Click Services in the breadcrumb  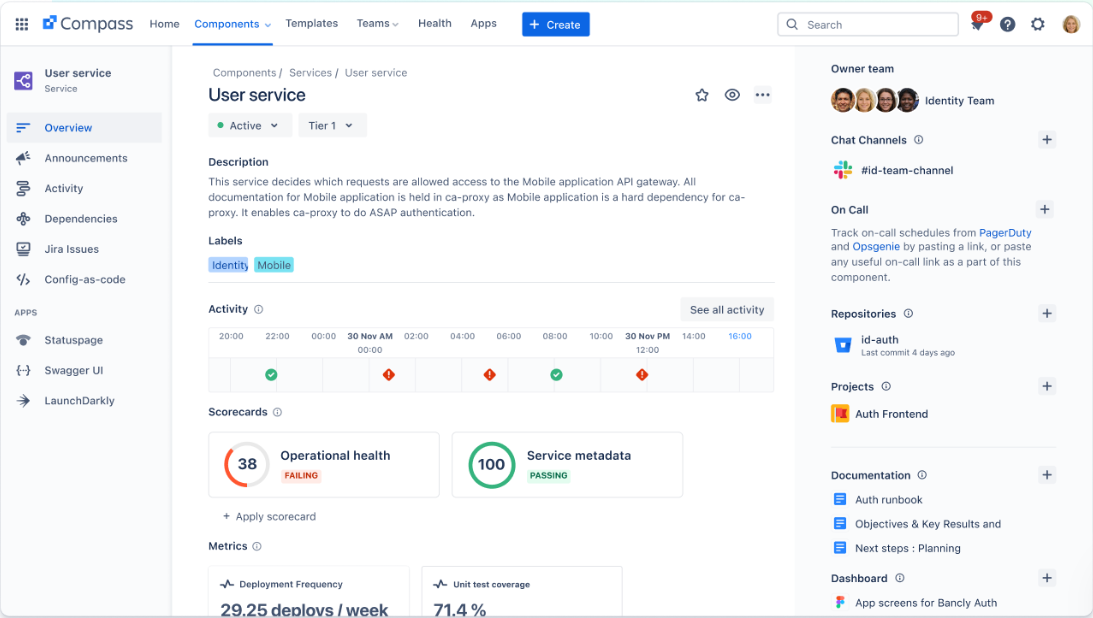coord(310,72)
